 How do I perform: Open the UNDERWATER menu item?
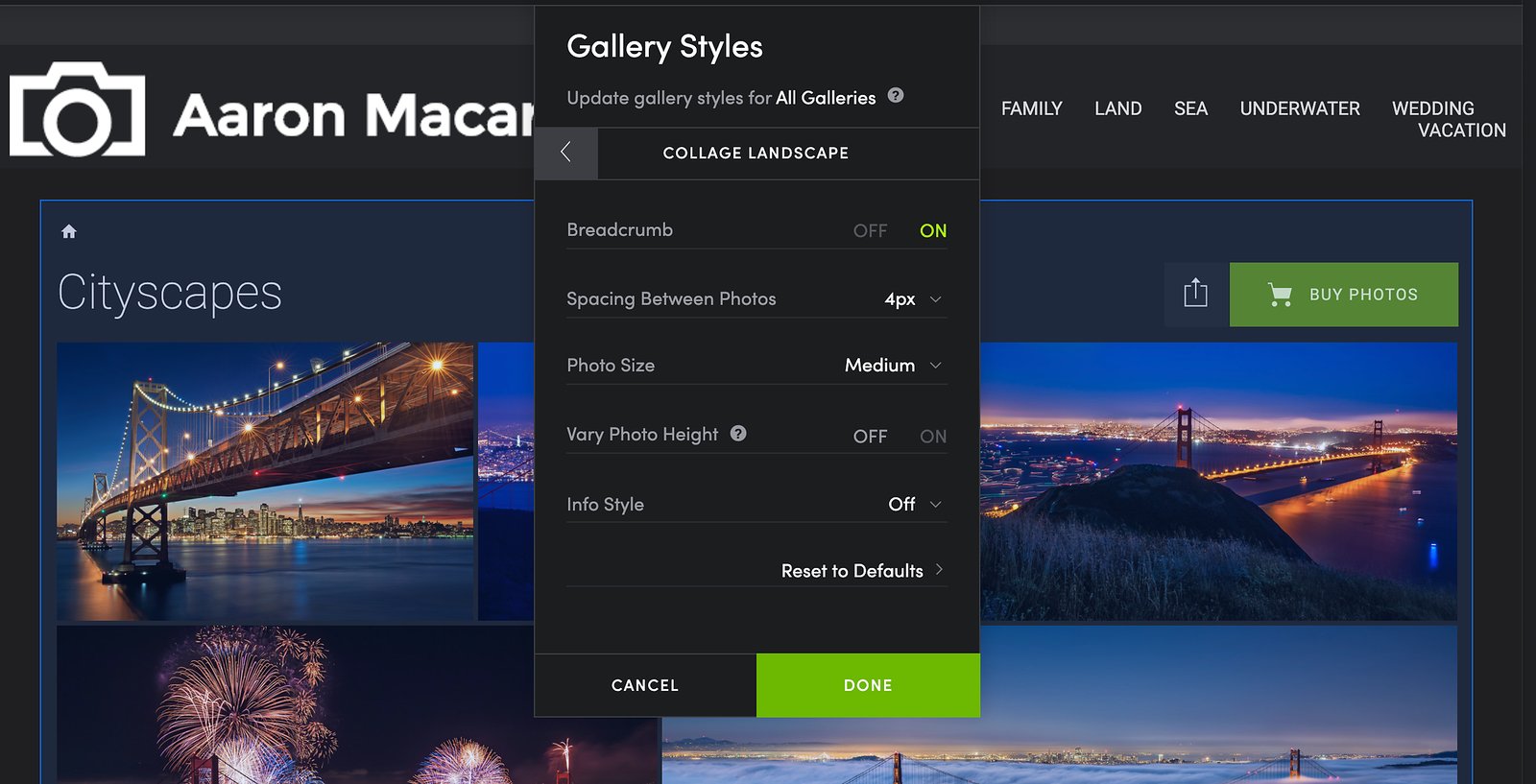(x=1300, y=108)
